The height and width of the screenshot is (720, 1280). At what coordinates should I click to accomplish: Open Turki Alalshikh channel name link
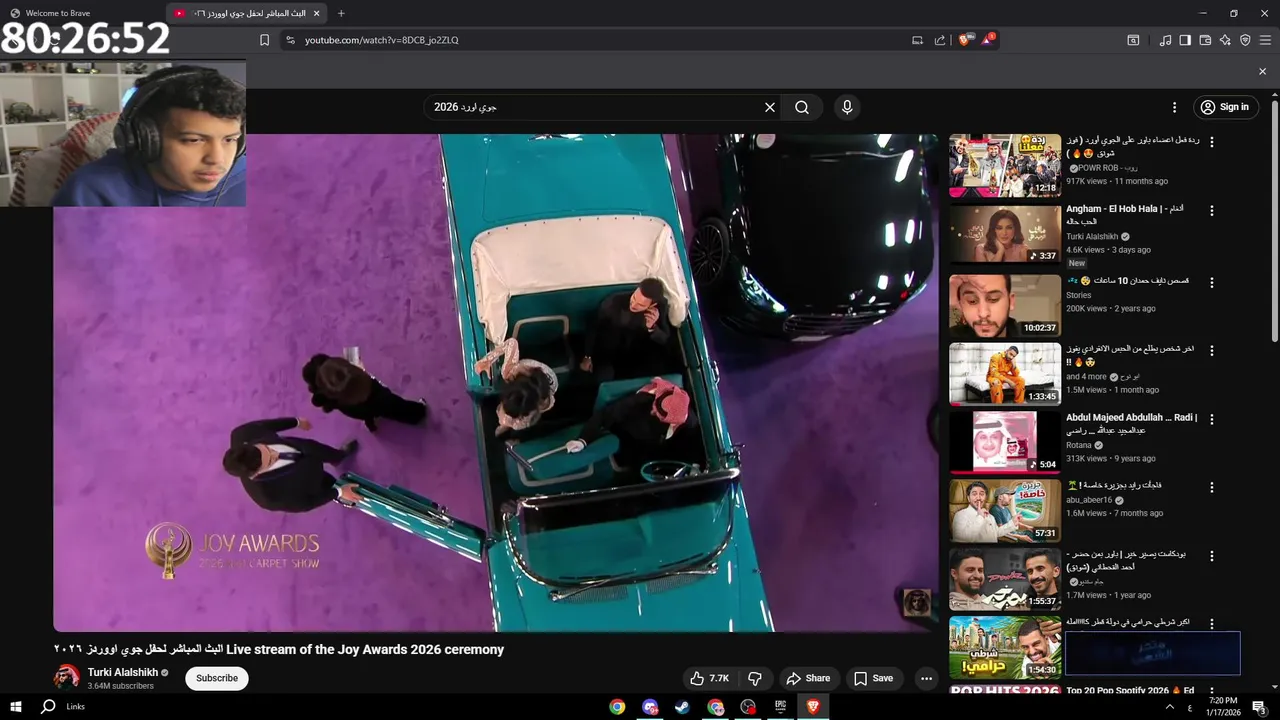[122, 672]
